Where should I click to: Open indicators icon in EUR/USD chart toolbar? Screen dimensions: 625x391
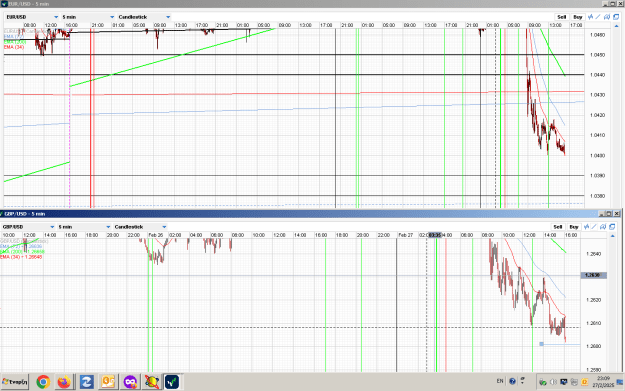[x=590, y=17]
